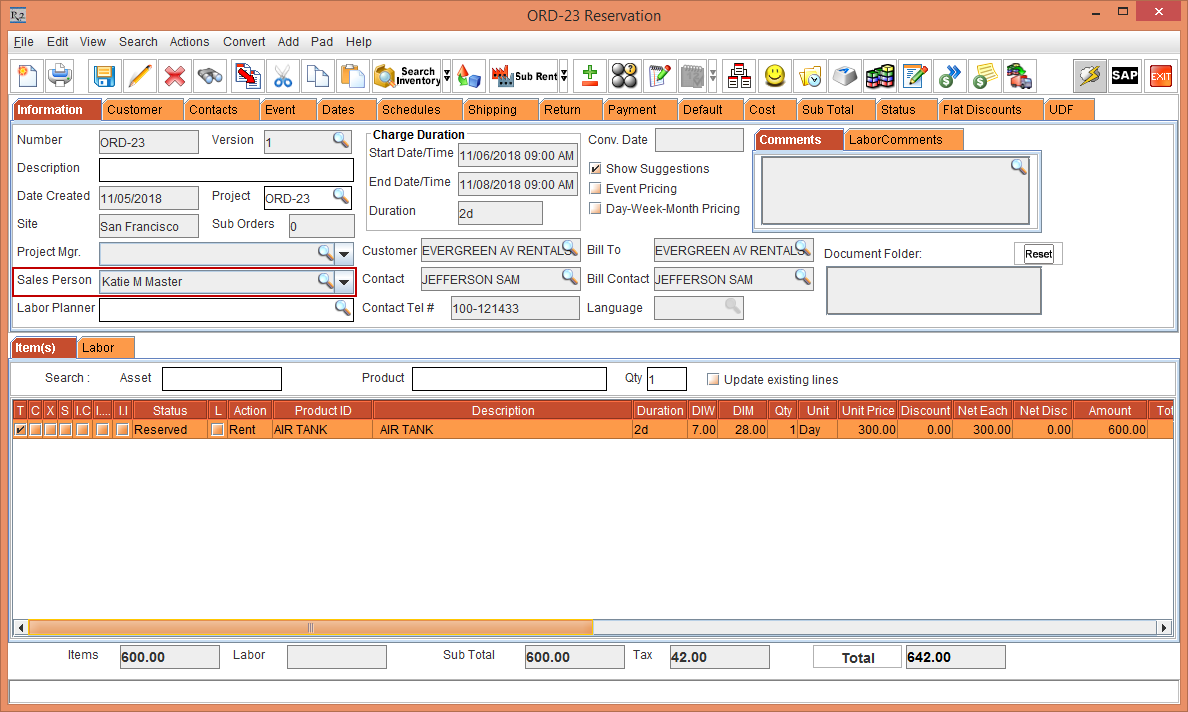Switch to the Customer tab
This screenshot has height=712, width=1188.
pos(142,110)
